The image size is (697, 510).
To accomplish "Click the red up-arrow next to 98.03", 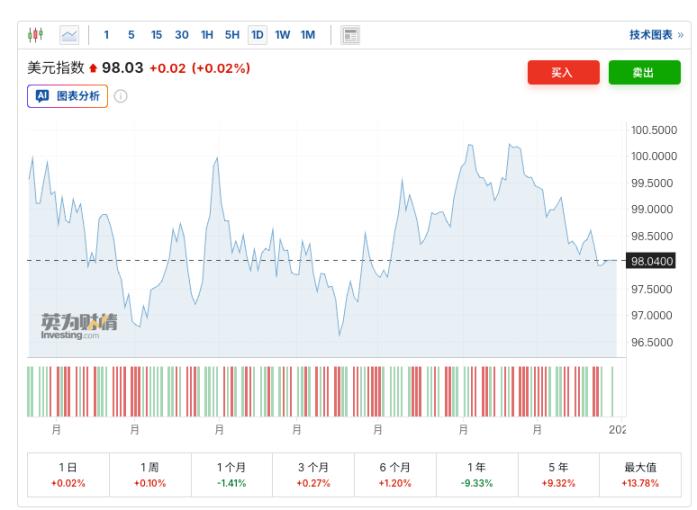I will [93, 69].
